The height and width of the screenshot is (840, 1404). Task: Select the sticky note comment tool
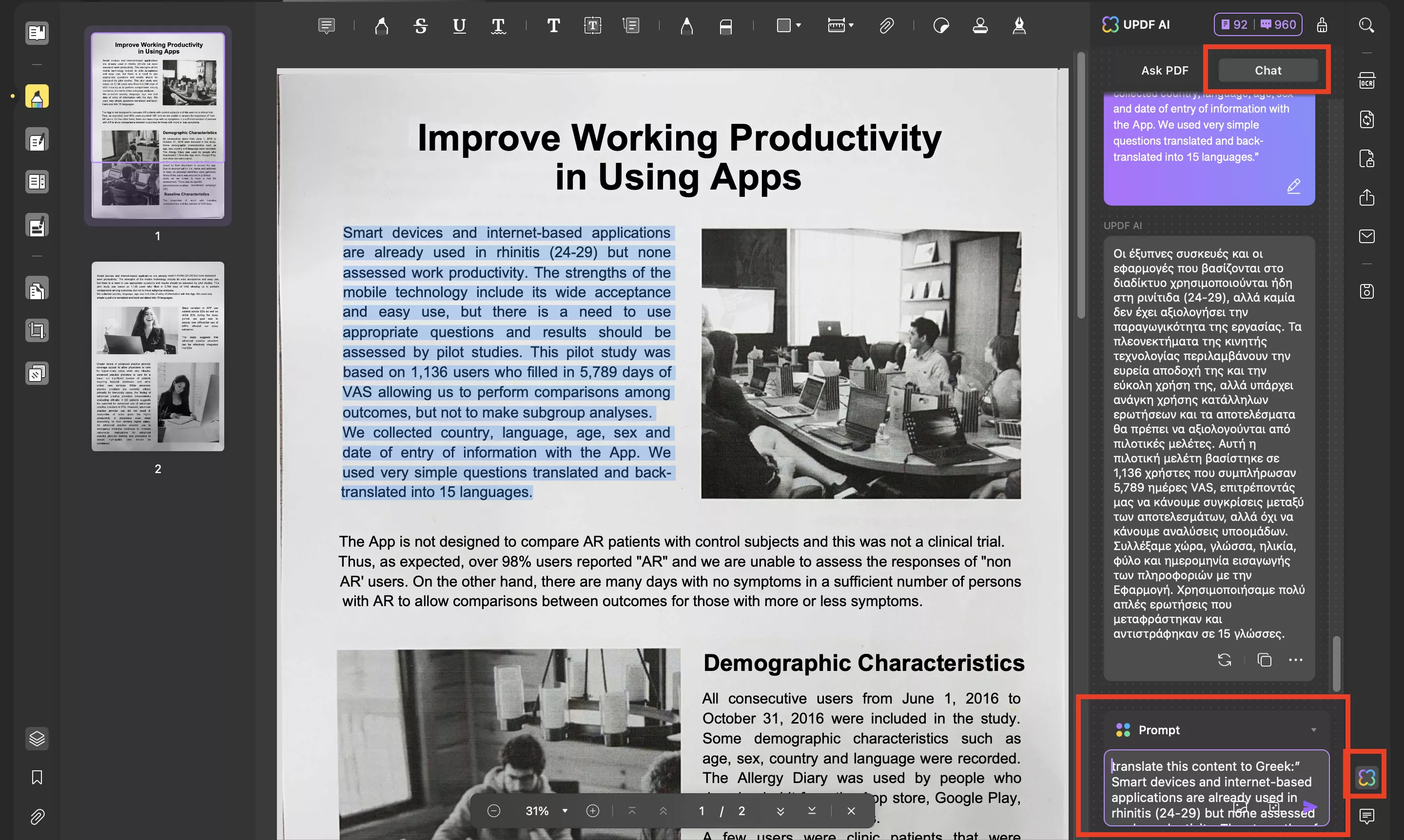pos(327,25)
